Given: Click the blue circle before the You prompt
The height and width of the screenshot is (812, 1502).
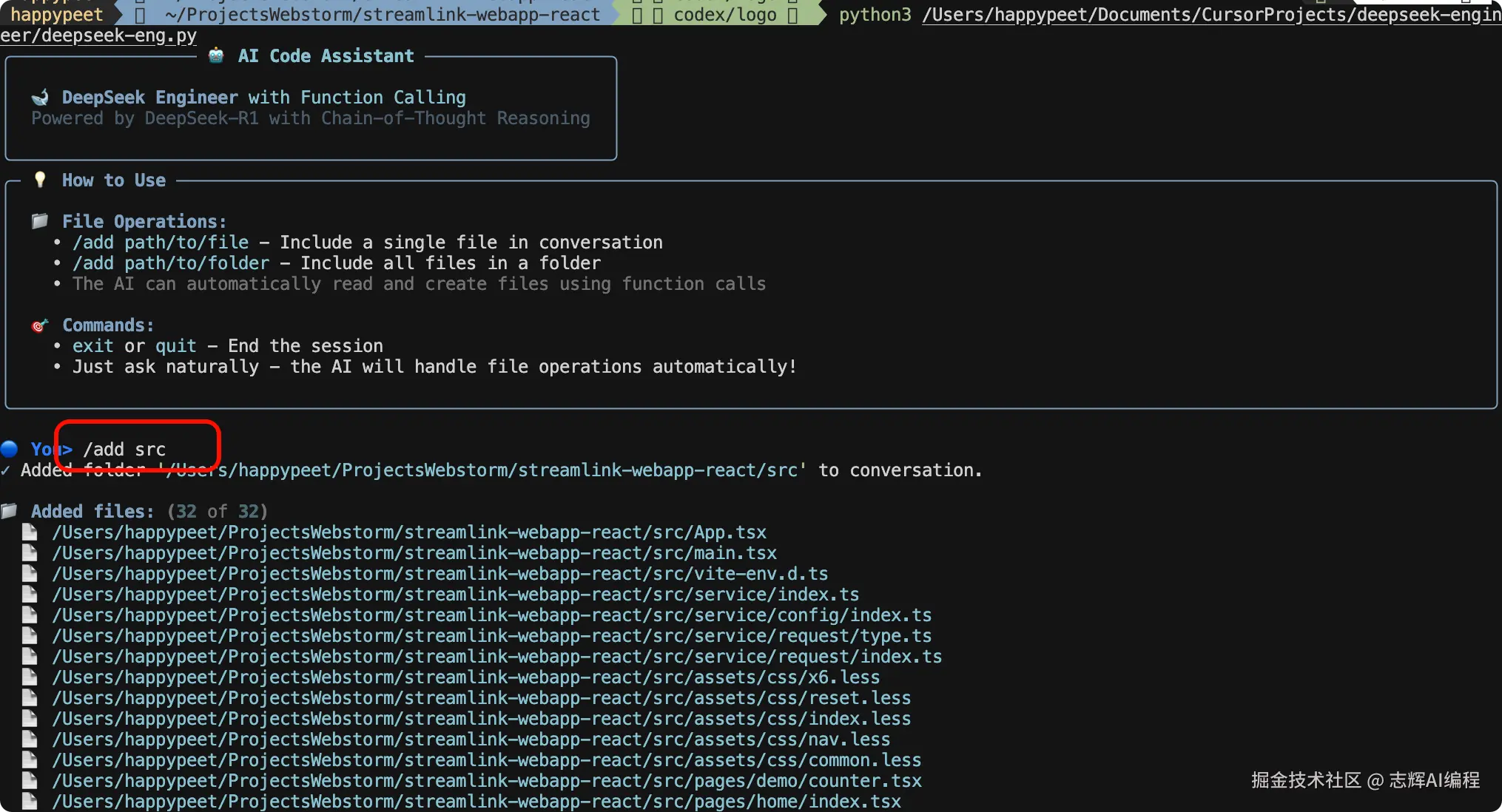Looking at the screenshot, I should coord(10,449).
